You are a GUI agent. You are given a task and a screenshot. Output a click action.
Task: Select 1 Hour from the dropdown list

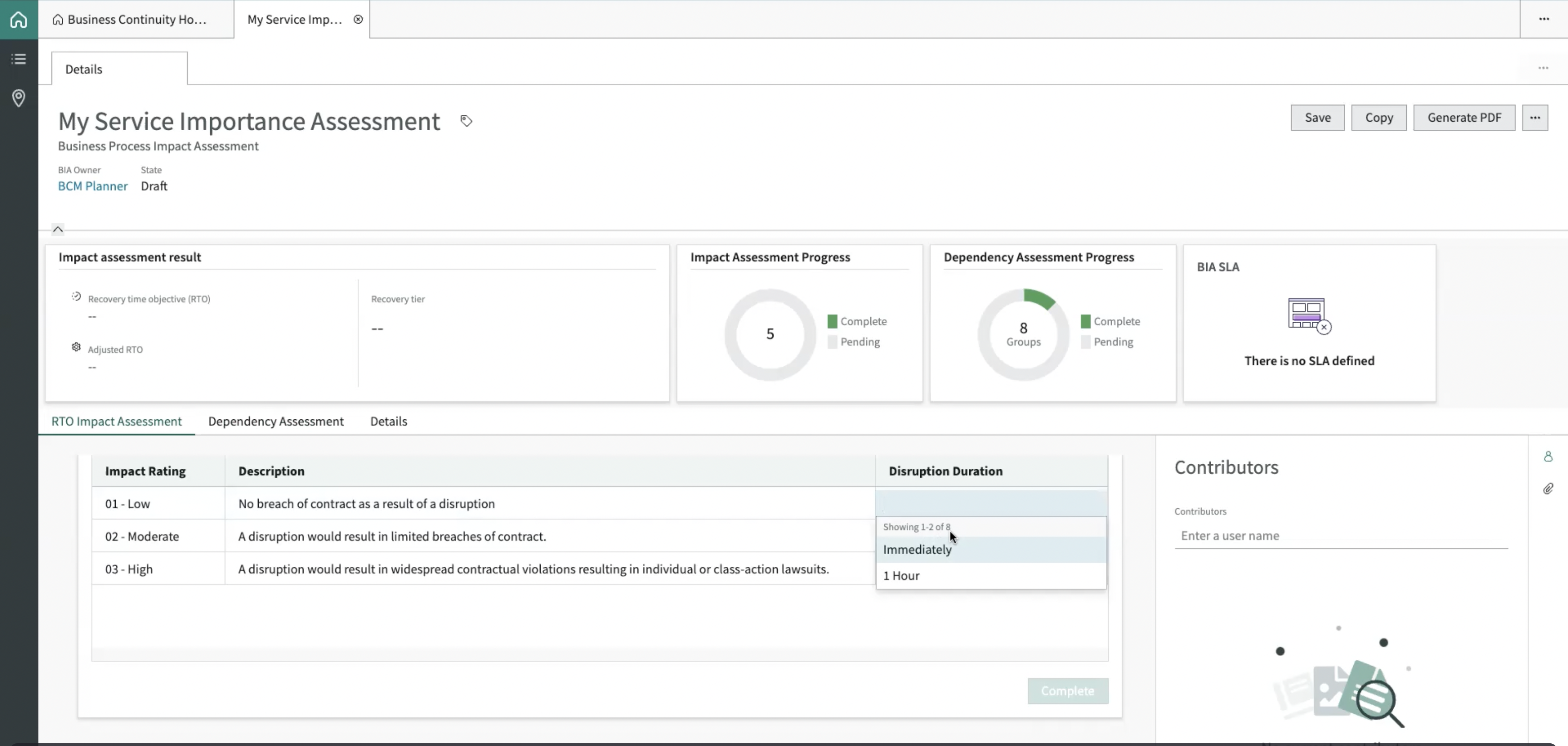(x=991, y=576)
